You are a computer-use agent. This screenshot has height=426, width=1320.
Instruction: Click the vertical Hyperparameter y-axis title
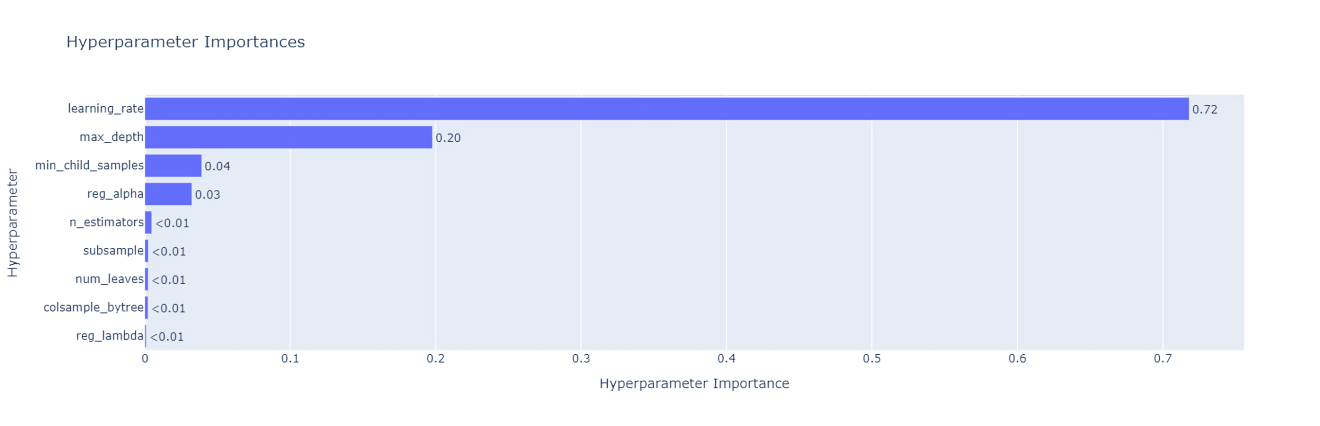pos(14,222)
